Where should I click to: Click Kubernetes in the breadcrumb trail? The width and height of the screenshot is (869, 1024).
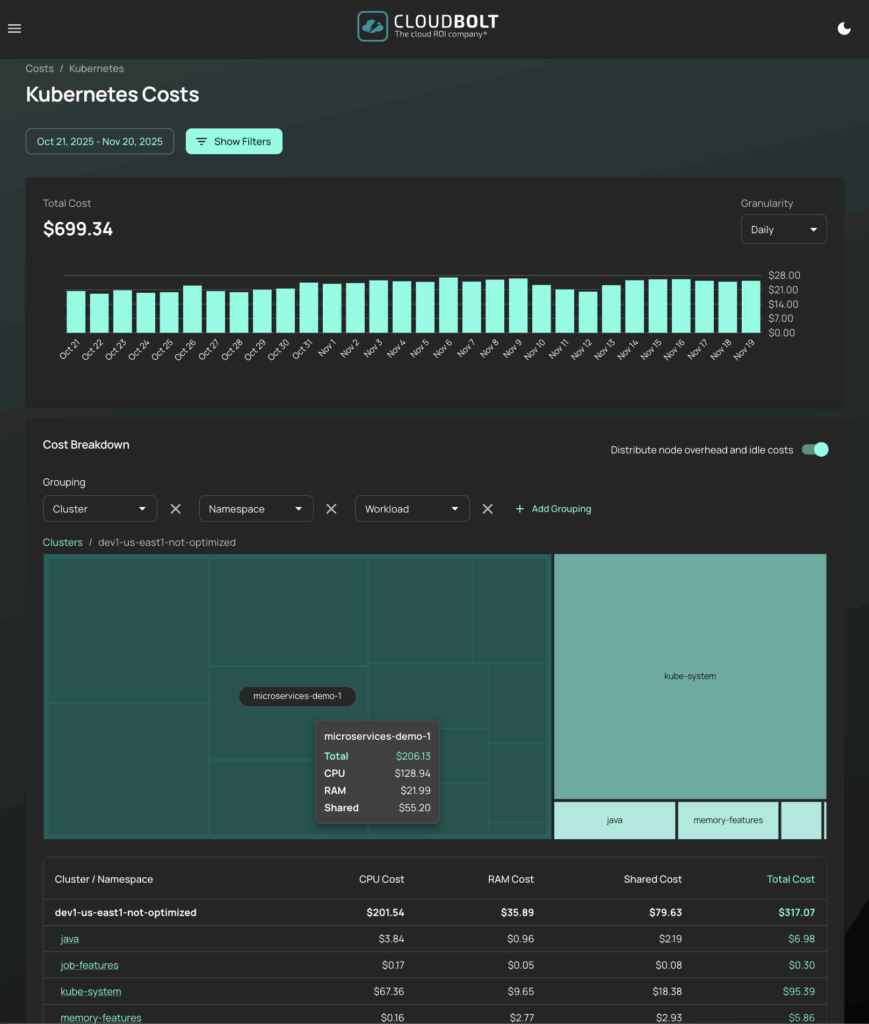[x=96, y=68]
